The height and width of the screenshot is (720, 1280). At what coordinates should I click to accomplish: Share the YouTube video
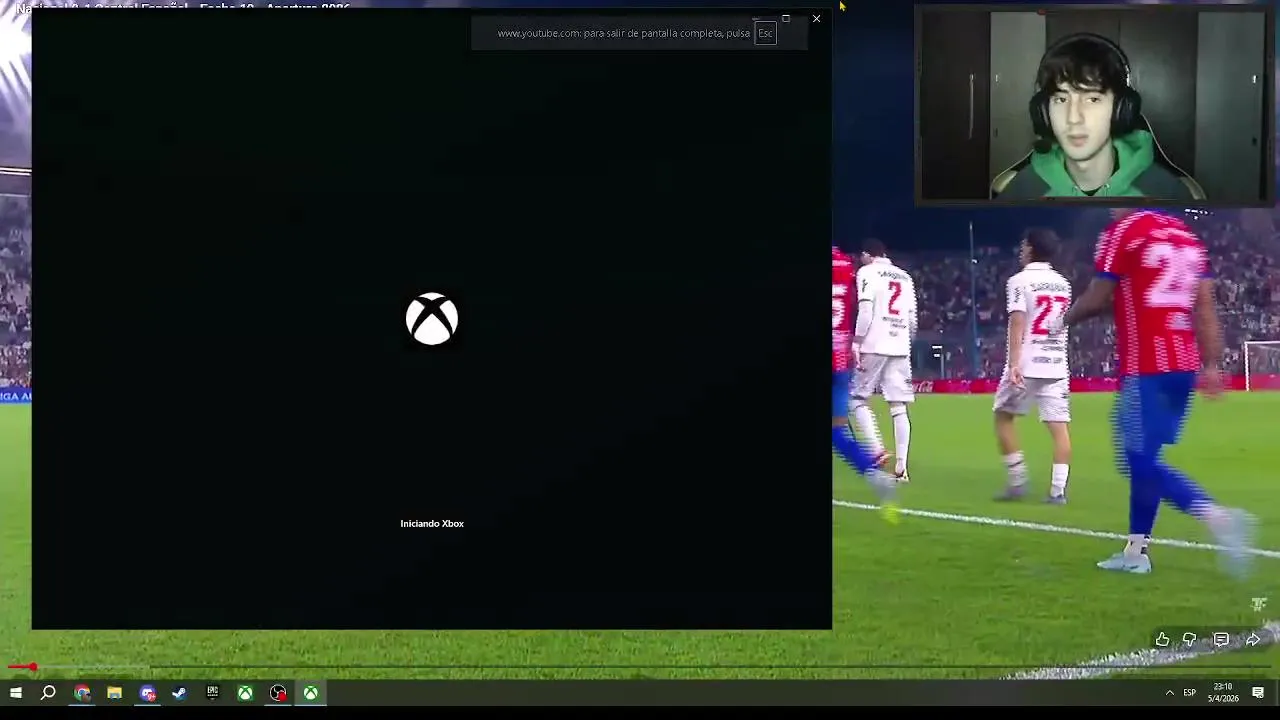(1252, 639)
